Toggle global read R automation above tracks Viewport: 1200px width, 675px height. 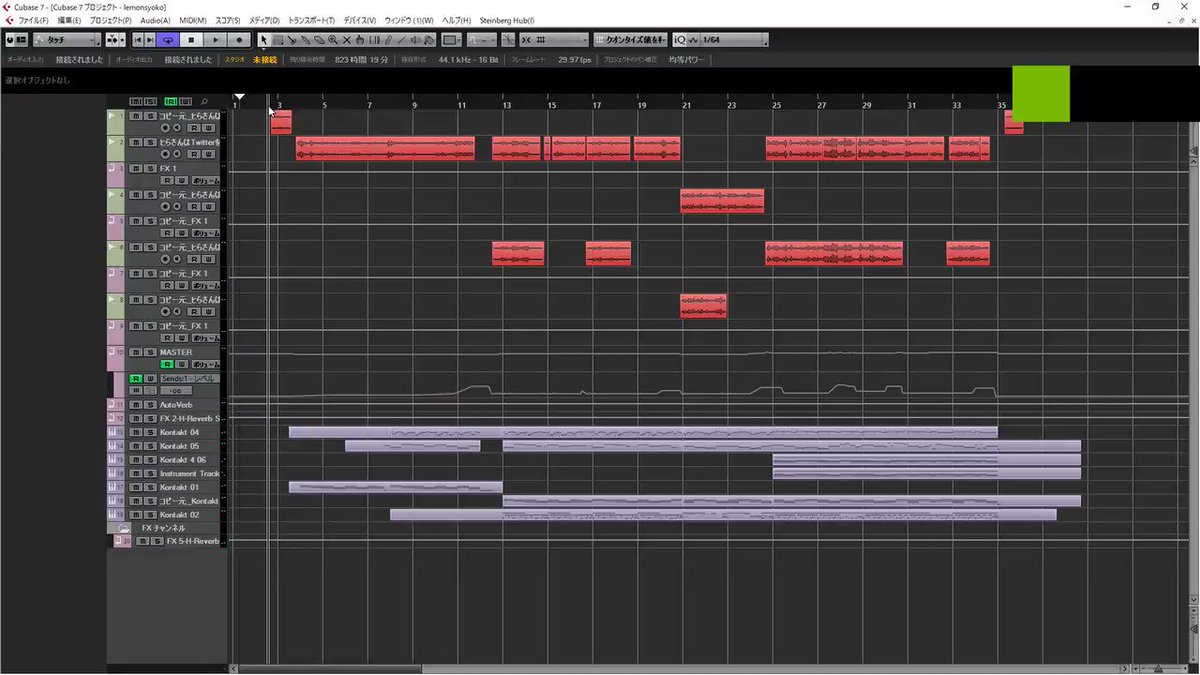[171, 102]
